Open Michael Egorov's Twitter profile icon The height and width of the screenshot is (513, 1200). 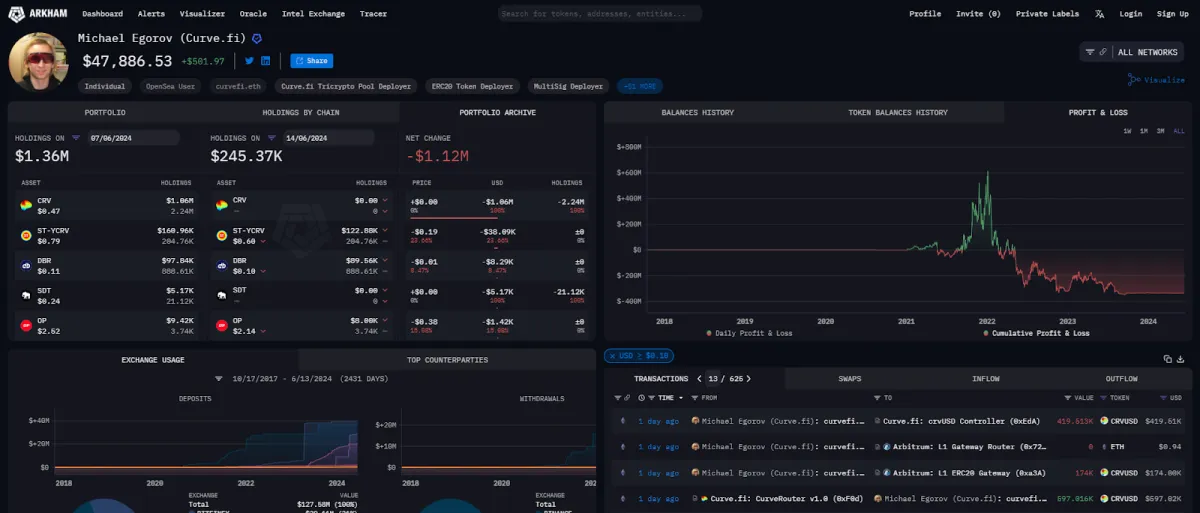point(249,61)
